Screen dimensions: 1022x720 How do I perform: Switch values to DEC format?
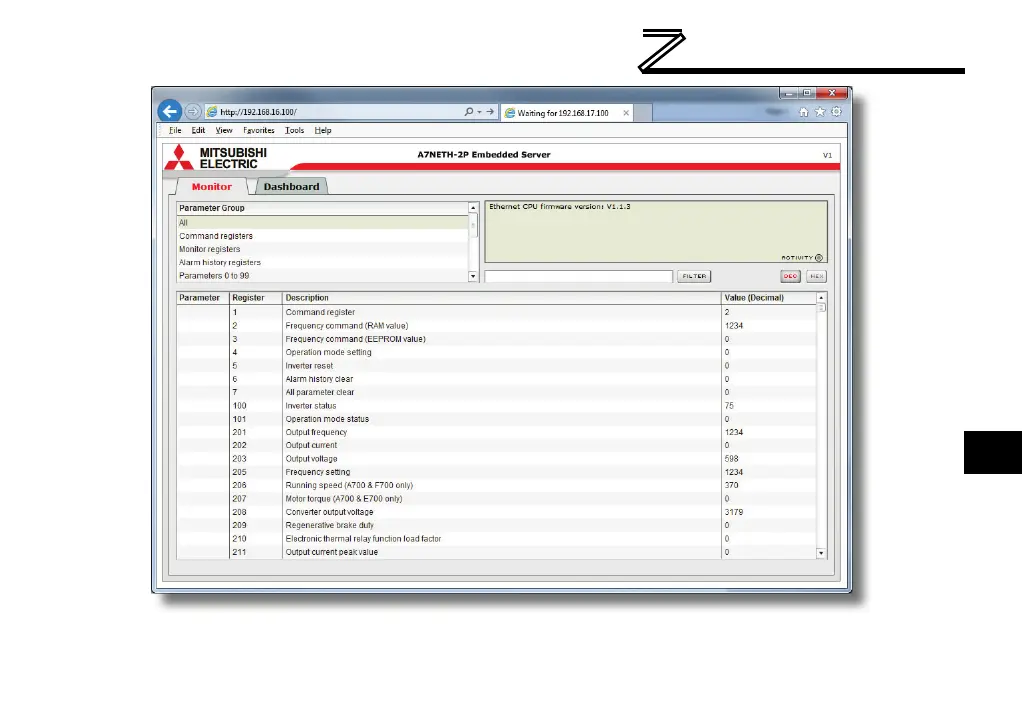click(790, 276)
